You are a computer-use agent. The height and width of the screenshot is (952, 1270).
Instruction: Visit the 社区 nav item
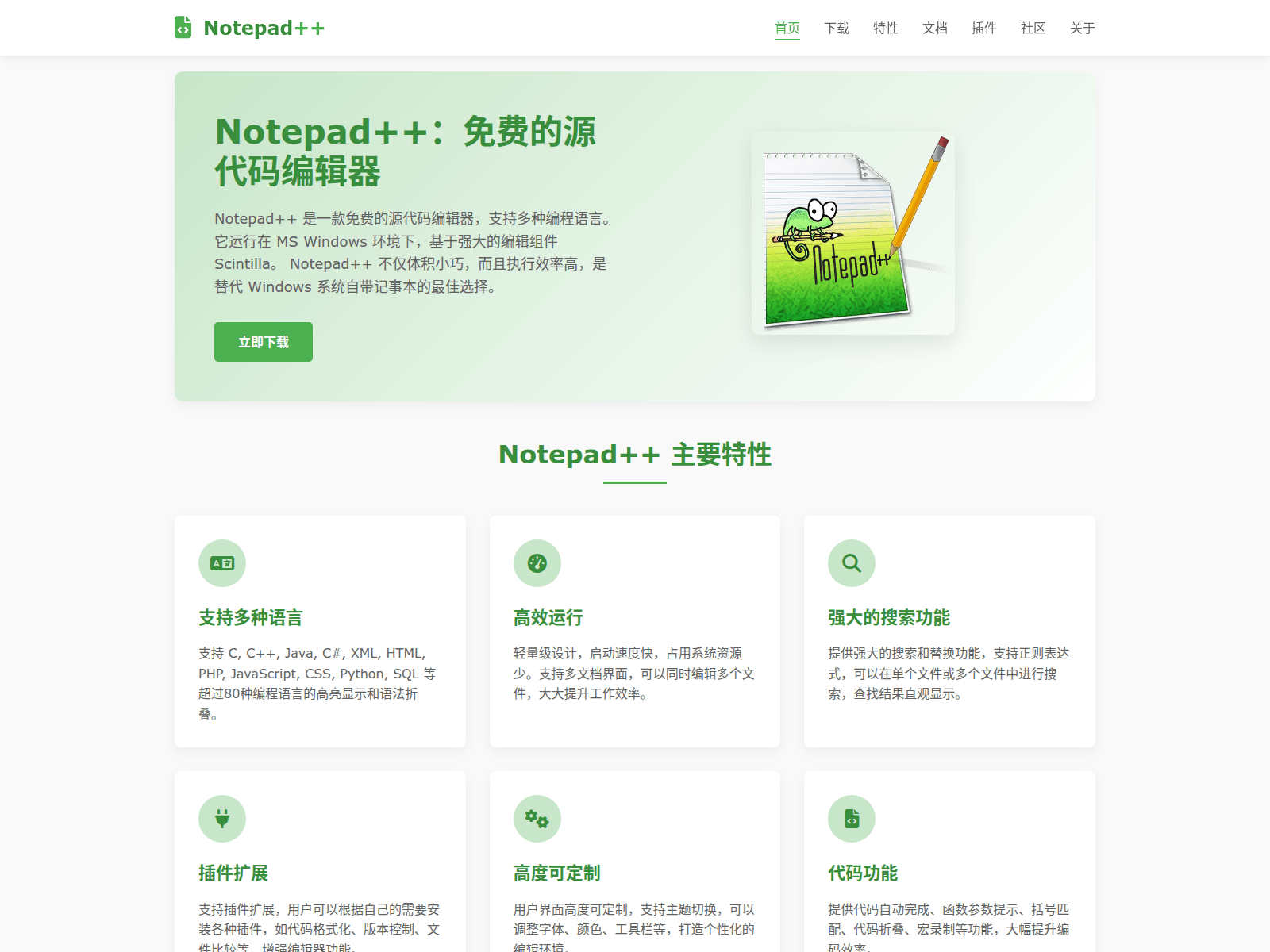click(1033, 28)
